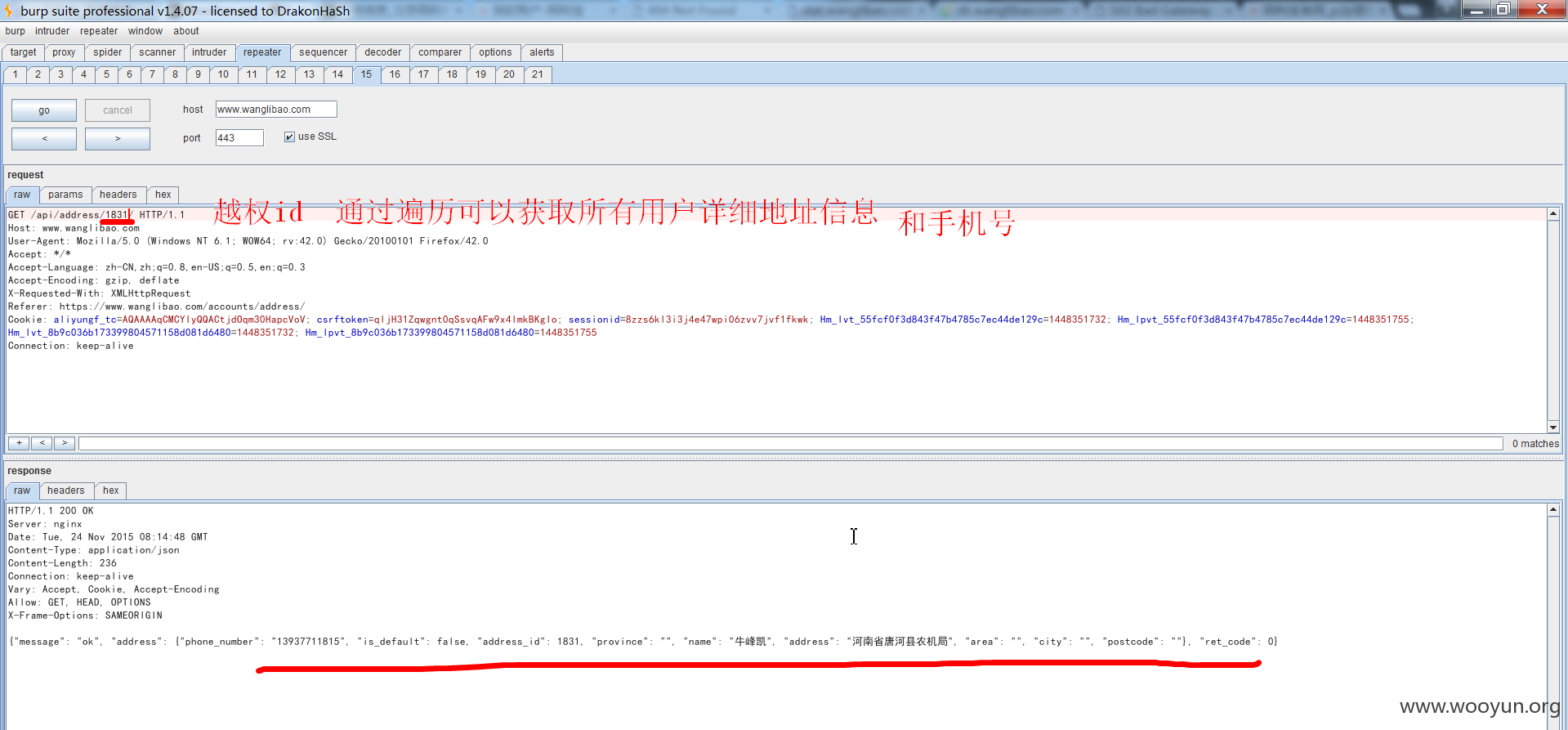Image resolution: width=1568 pixels, height=730 pixels.
Task: Go to previous request with < button
Action: point(44,138)
